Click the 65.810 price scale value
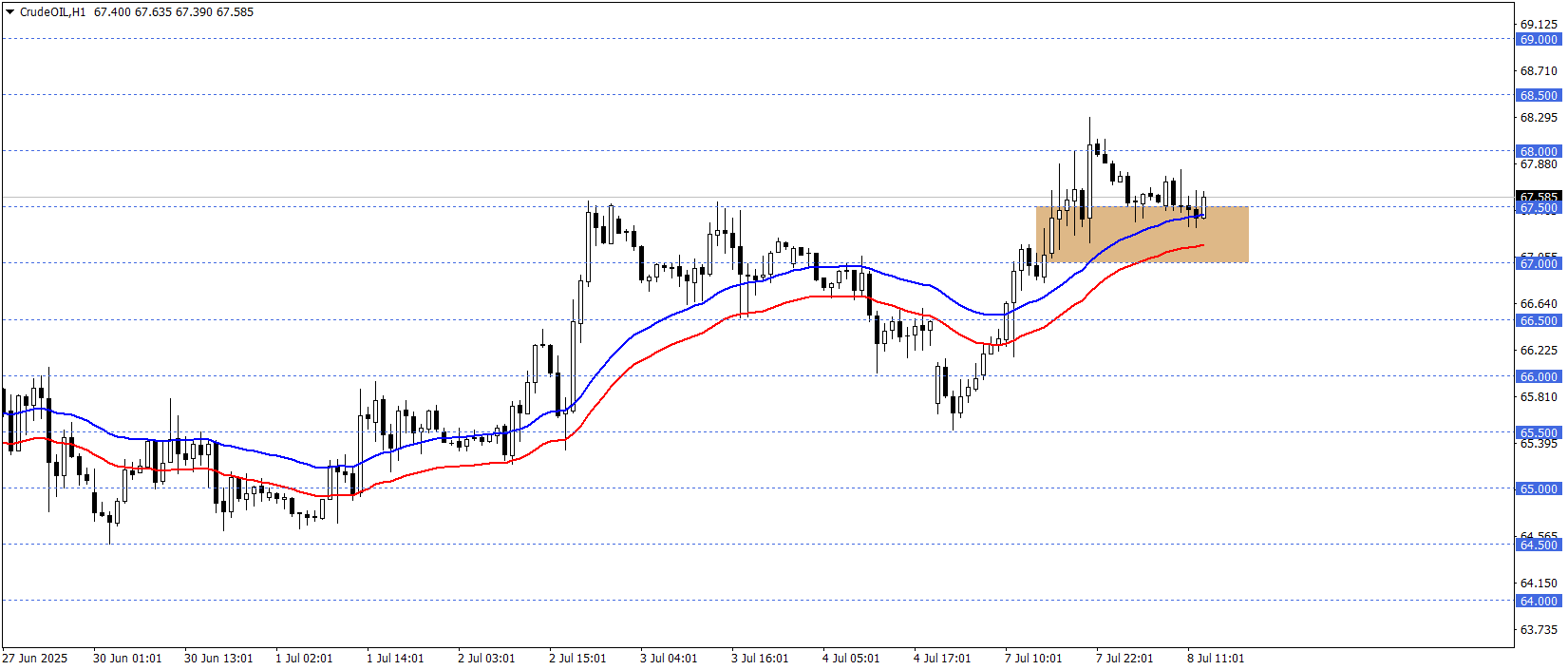 (1539, 396)
